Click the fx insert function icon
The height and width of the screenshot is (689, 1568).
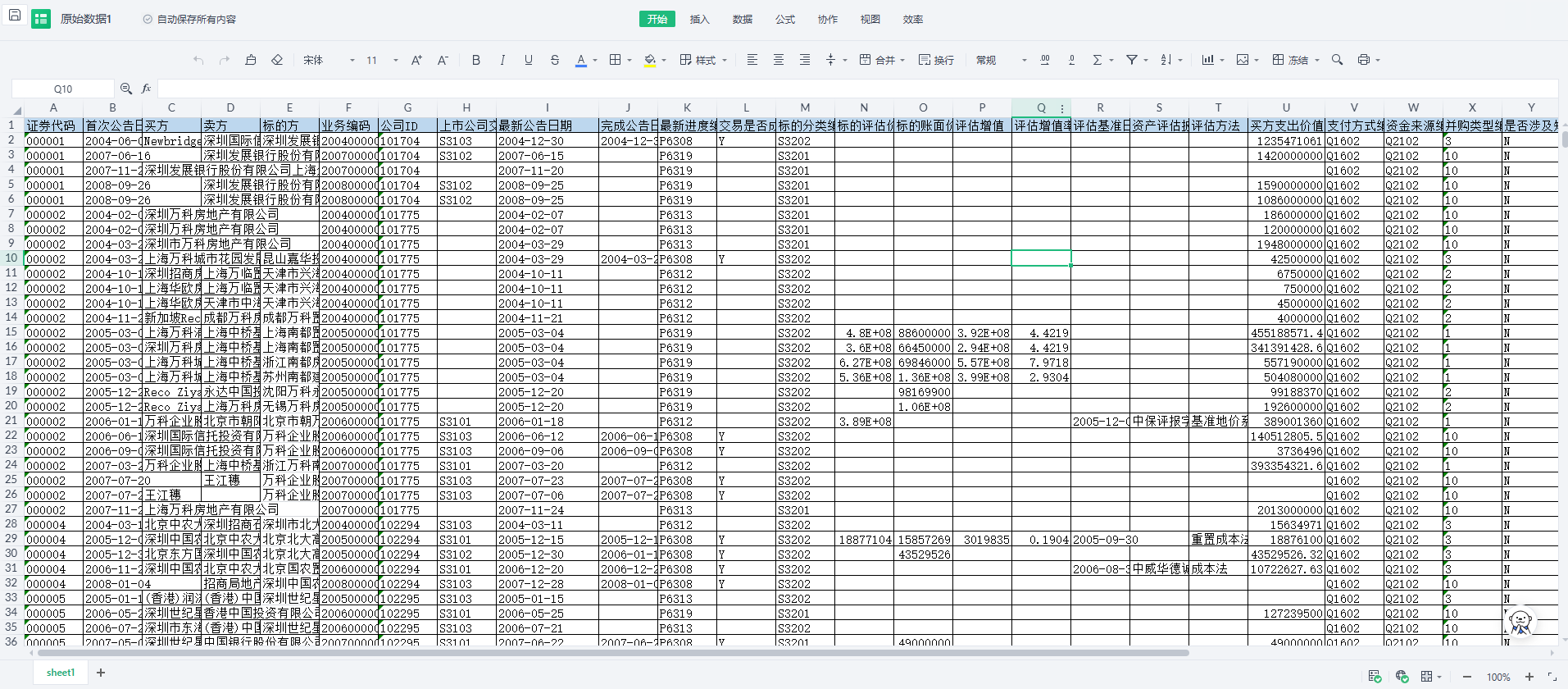point(147,89)
